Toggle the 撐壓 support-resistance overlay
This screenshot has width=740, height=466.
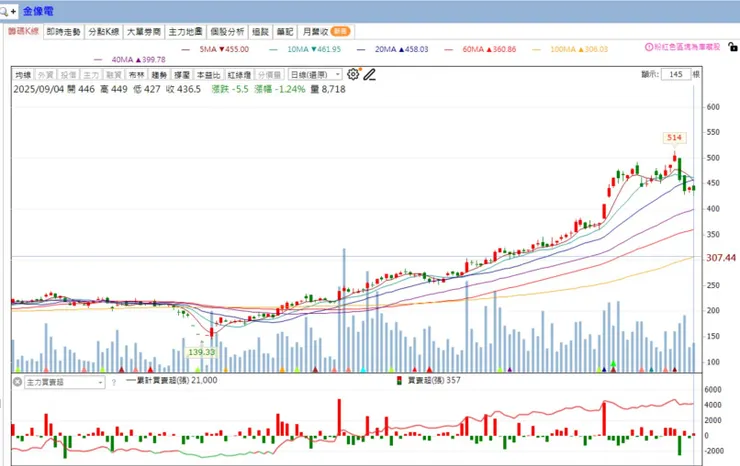click(182, 75)
